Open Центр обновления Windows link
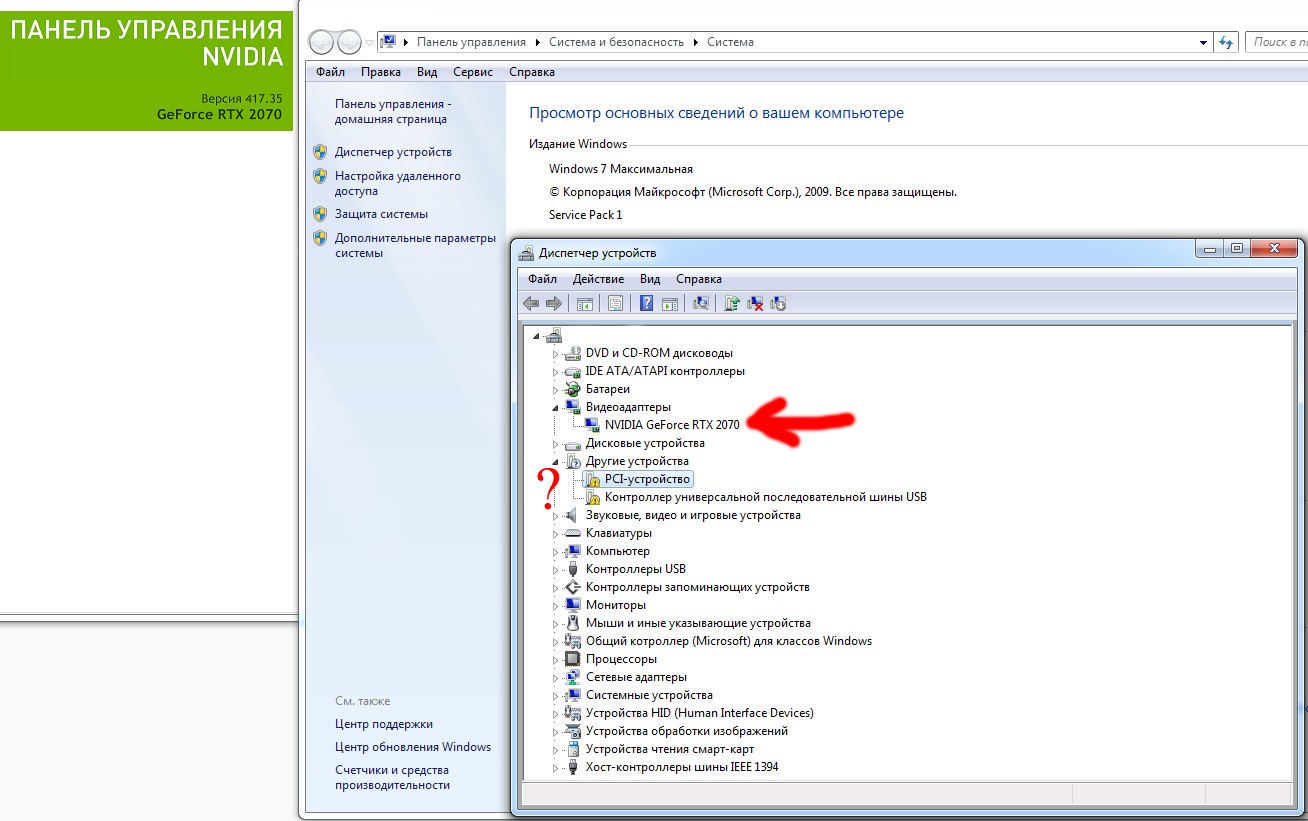This screenshot has width=1308, height=821. (413, 747)
